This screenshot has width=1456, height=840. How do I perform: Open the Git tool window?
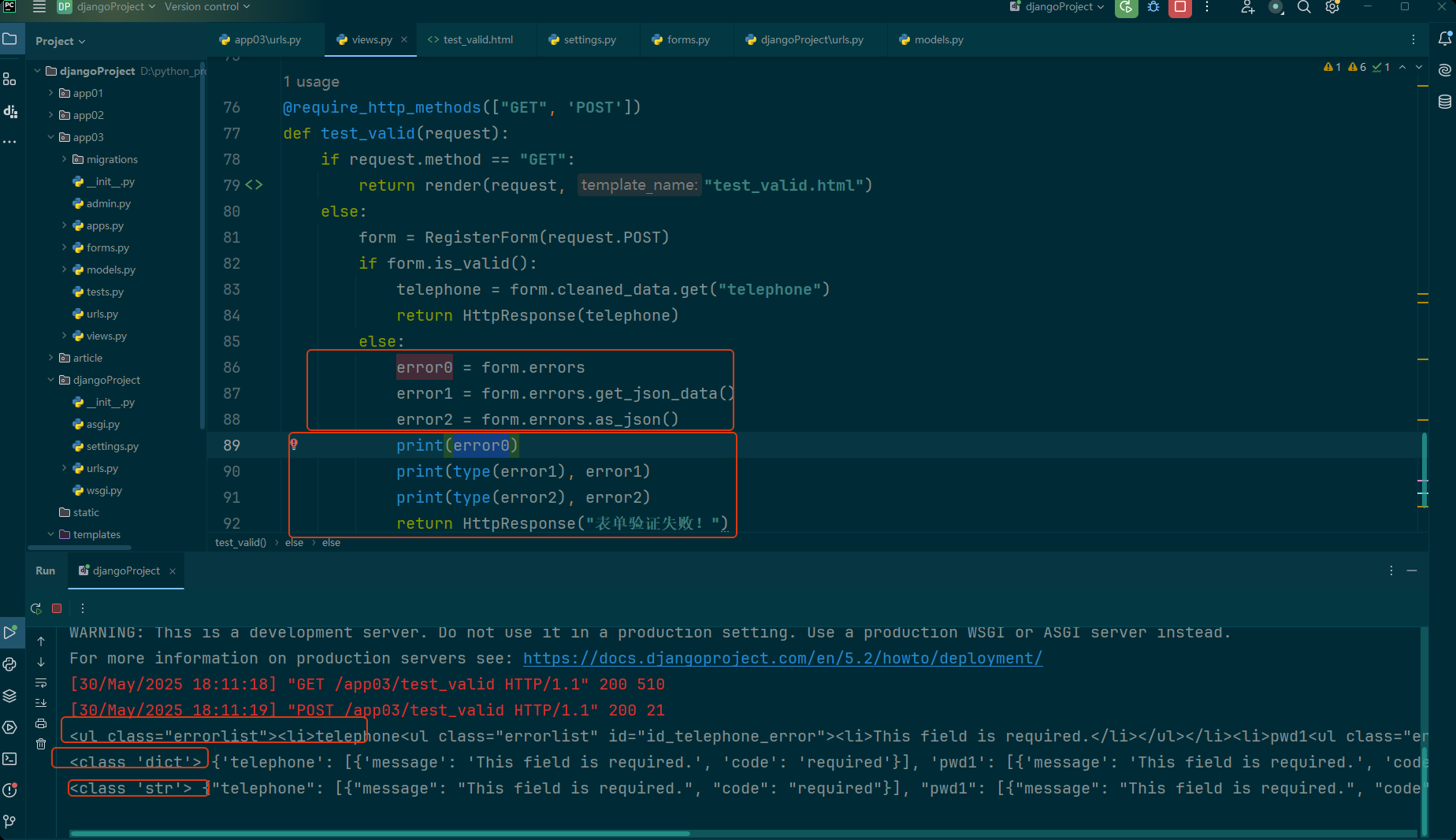10,822
